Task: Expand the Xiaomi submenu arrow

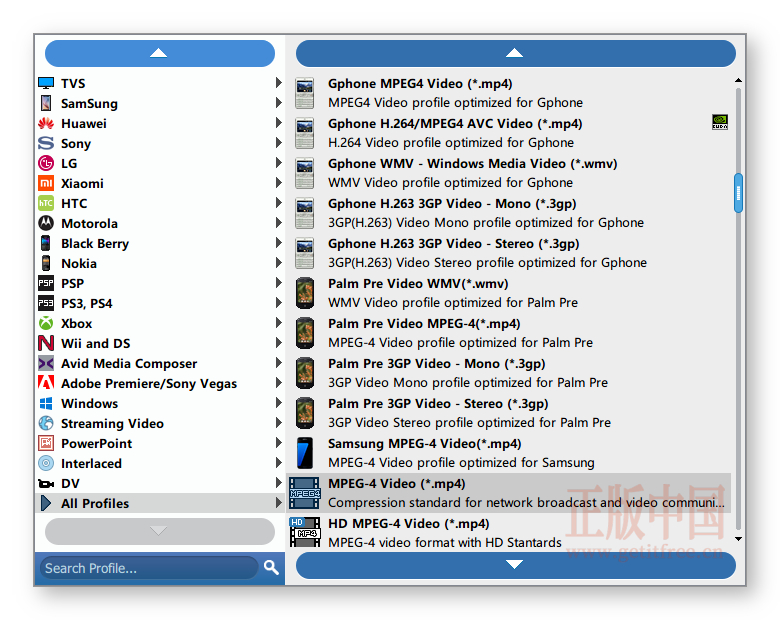Action: point(279,183)
